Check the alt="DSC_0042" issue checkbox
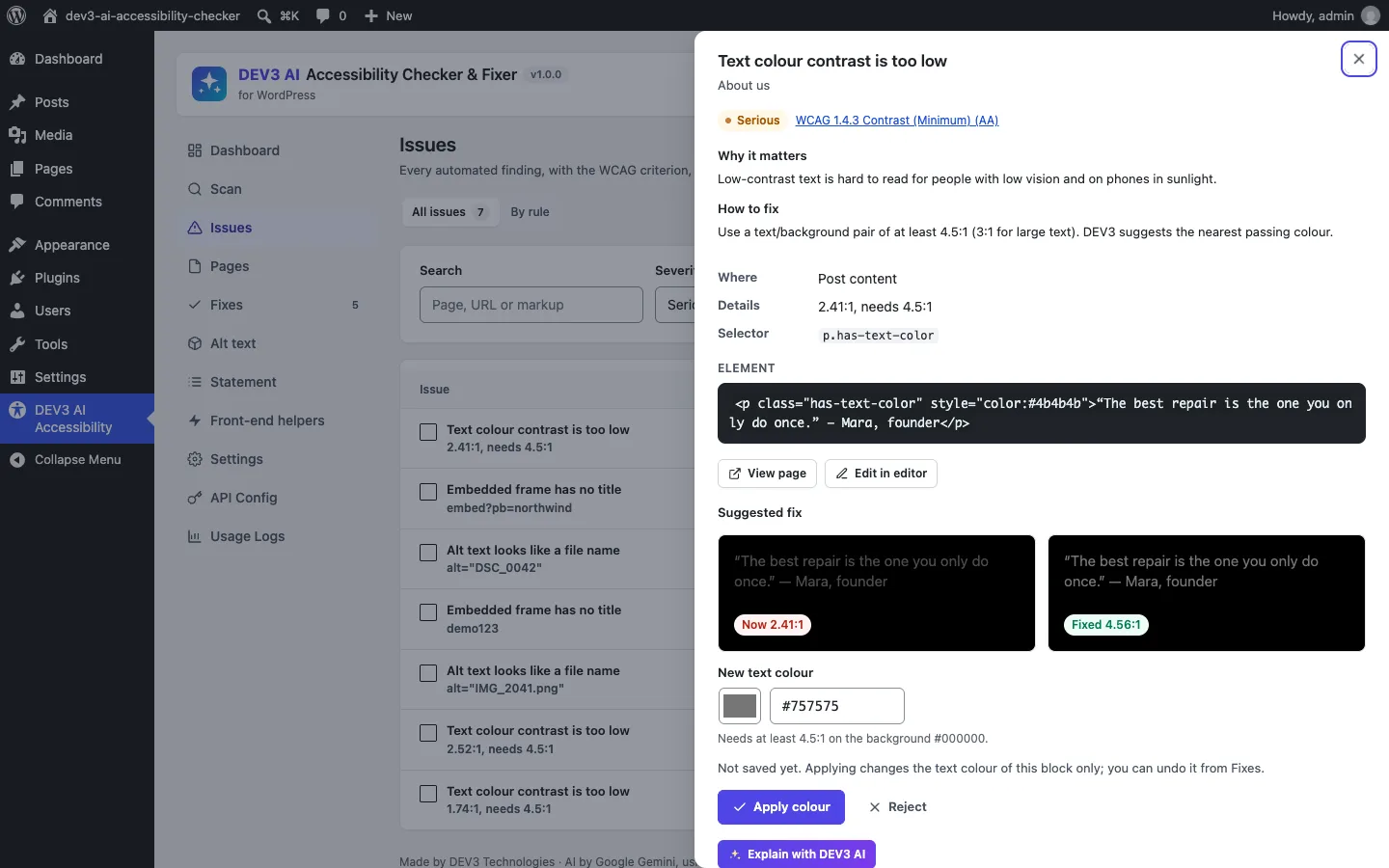This screenshot has height=868, width=1389. point(428,553)
